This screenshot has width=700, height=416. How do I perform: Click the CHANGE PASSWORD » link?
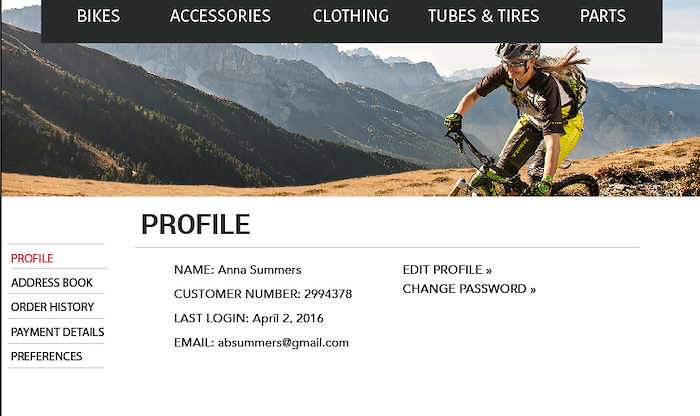click(x=469, y=289)
